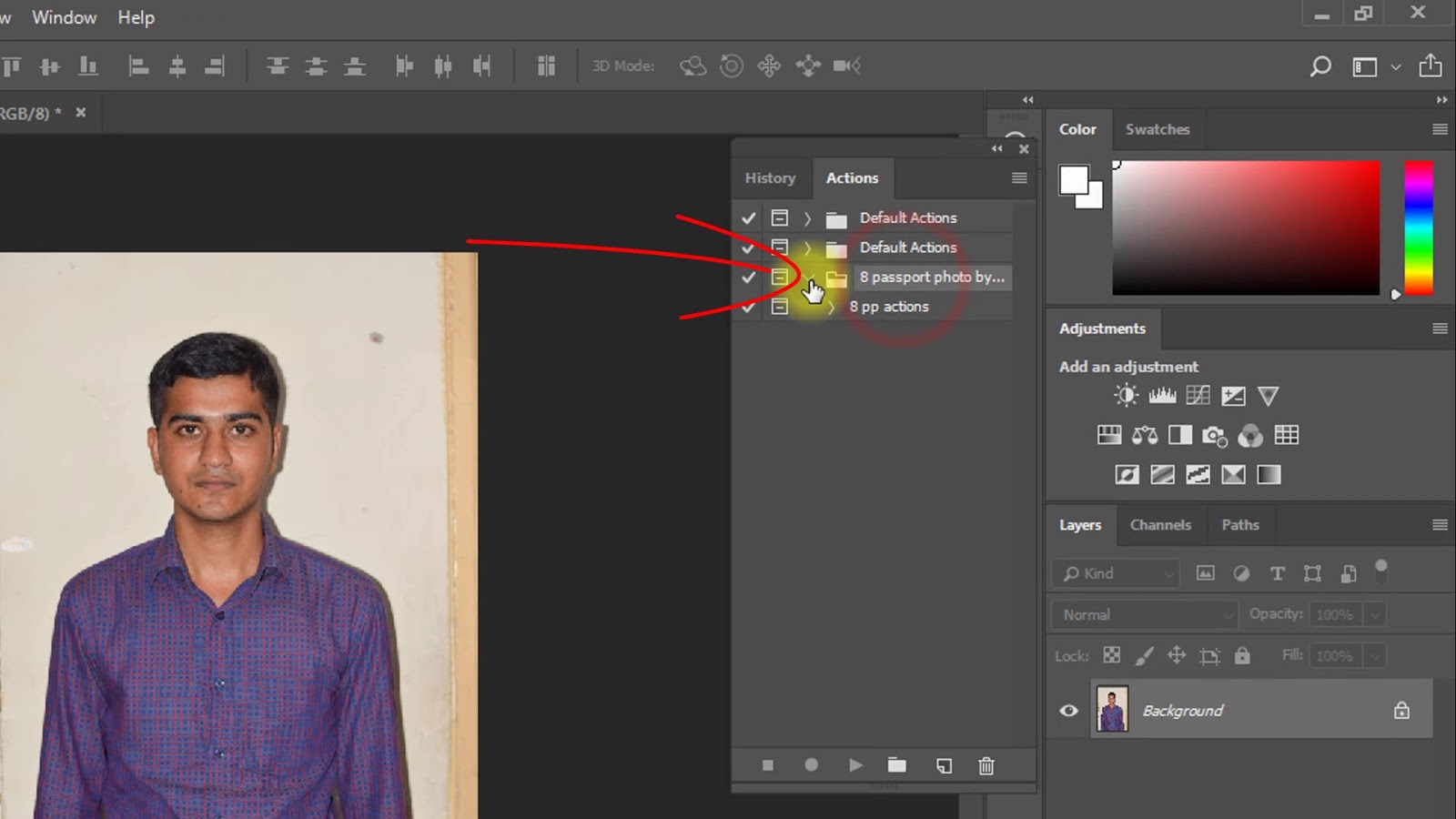Create a new action set
This screenshot has width=1456, height=819.
coord(897,765)
